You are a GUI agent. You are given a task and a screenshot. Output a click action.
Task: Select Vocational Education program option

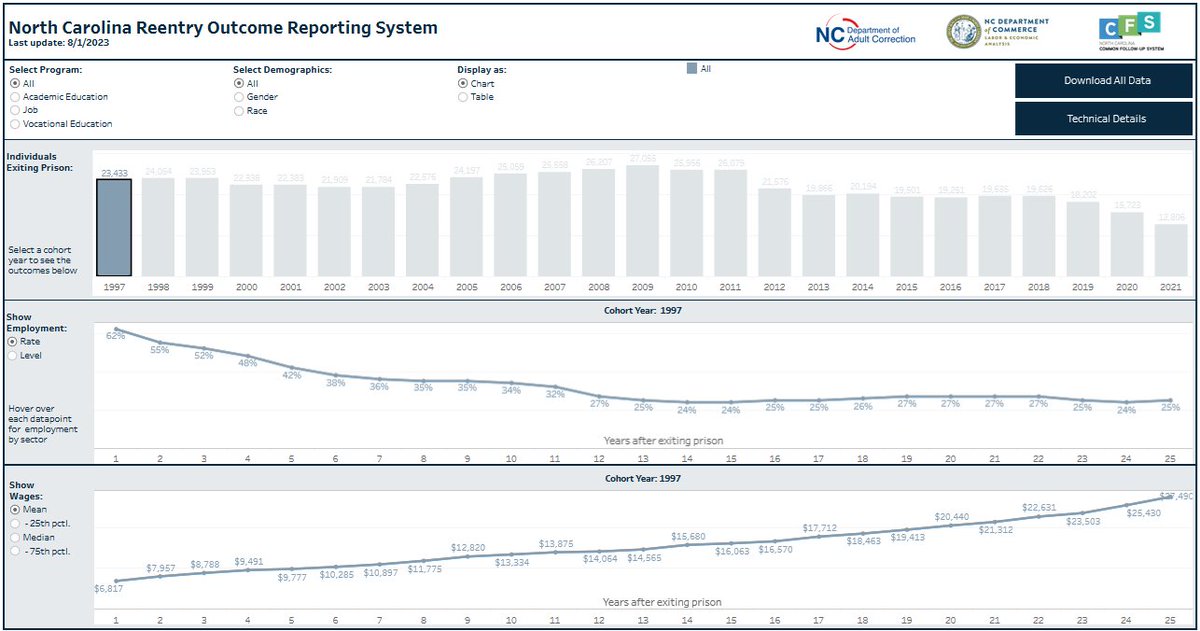click(x=15, y=124)
